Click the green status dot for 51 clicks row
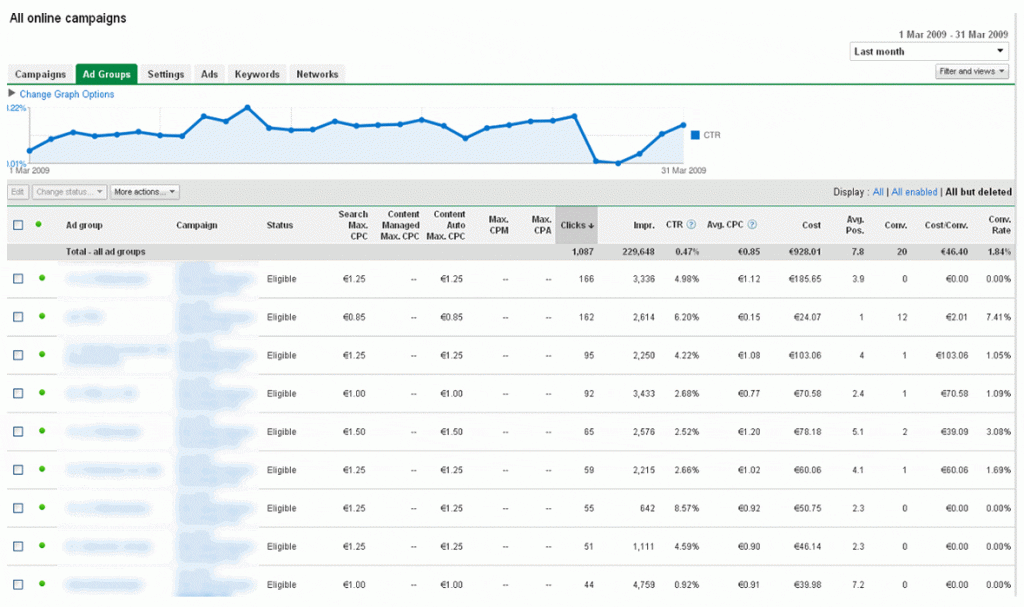Screen dimensions: 1024x607 click(x=42, y=546)
